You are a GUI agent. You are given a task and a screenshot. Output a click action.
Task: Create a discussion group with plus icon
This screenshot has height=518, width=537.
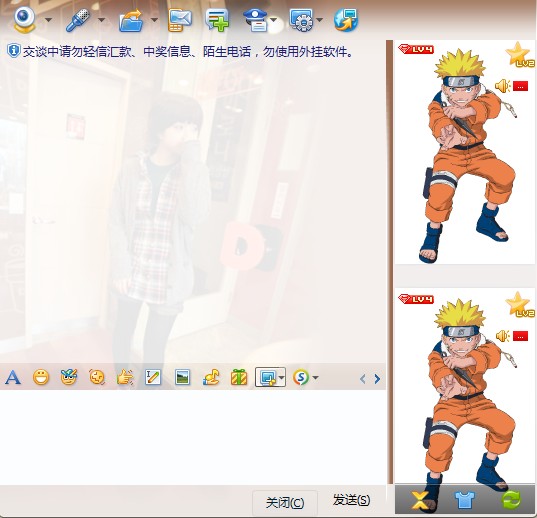pos(217,20)
